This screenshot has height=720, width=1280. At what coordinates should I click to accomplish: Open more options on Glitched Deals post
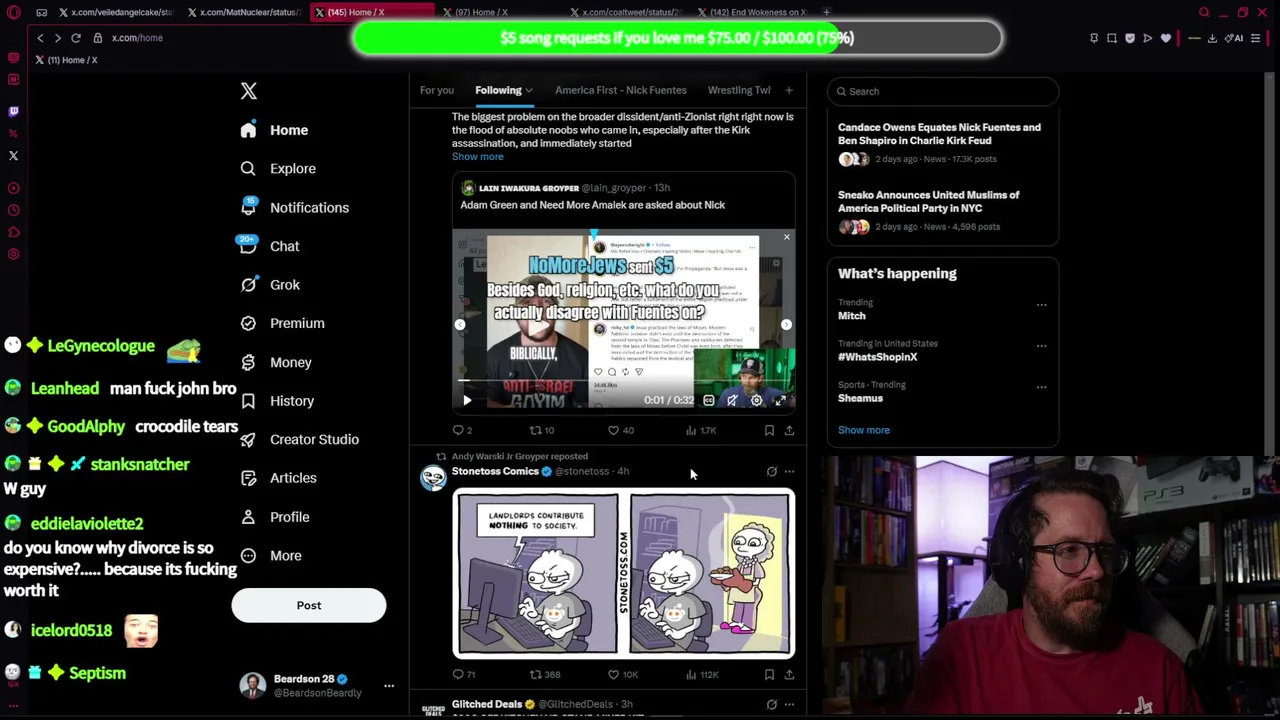point(789,705)
